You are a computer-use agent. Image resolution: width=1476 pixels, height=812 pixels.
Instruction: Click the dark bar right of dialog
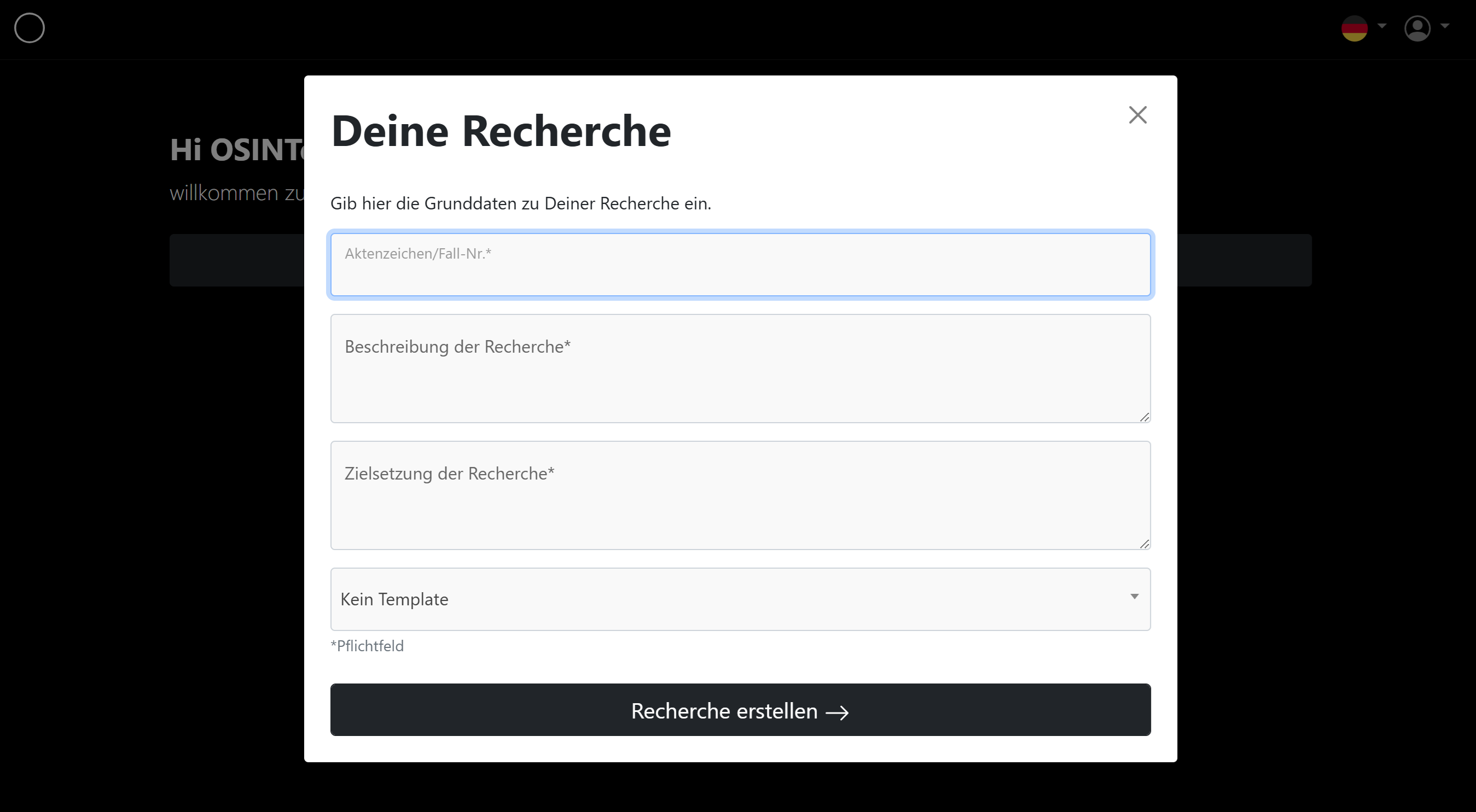click(x=1244, y=260)
